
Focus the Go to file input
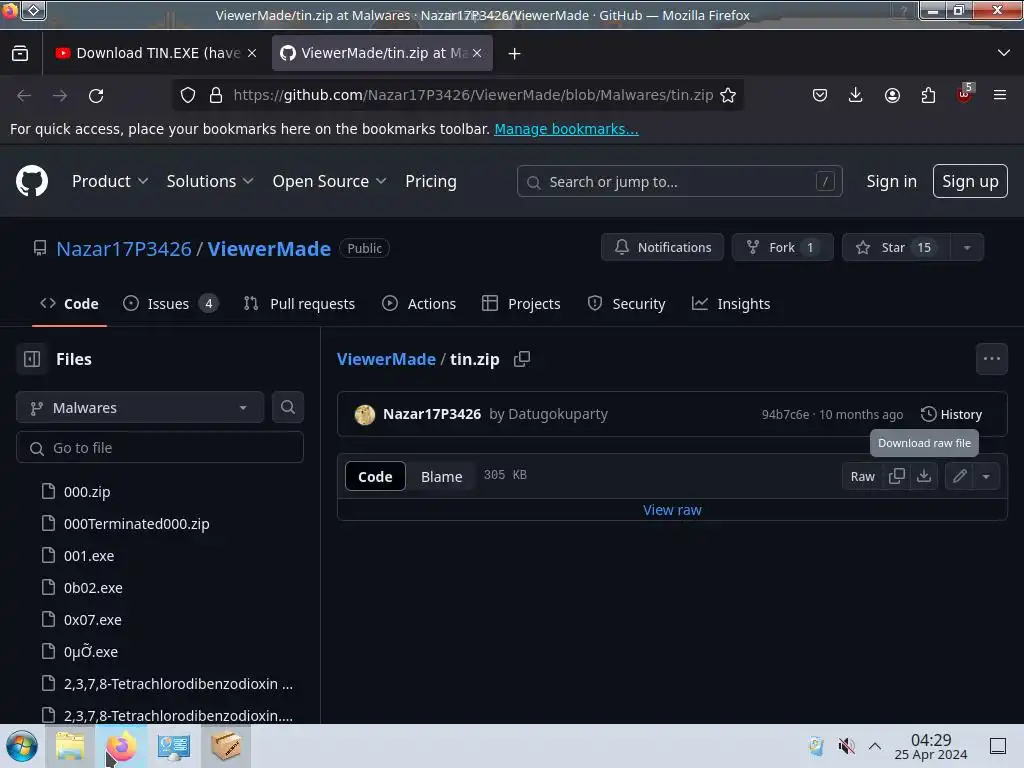(x=160, y=447)
